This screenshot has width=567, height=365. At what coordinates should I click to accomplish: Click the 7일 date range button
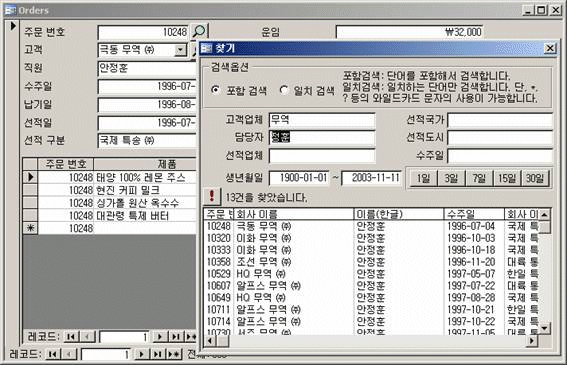pyautogui.click(x=479, y=178)
